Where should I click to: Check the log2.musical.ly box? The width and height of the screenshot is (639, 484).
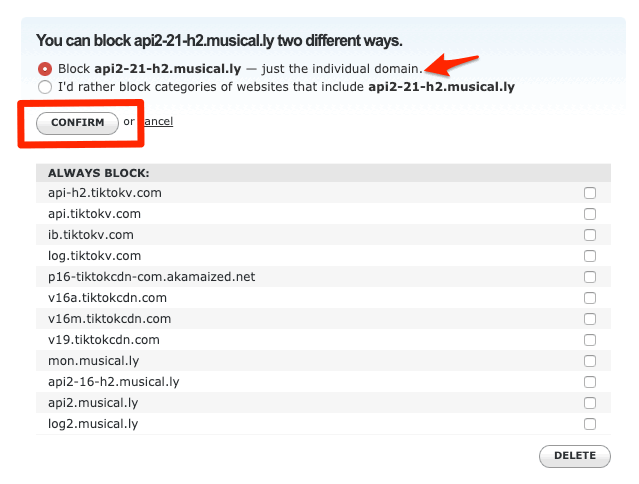pos(590,424)
